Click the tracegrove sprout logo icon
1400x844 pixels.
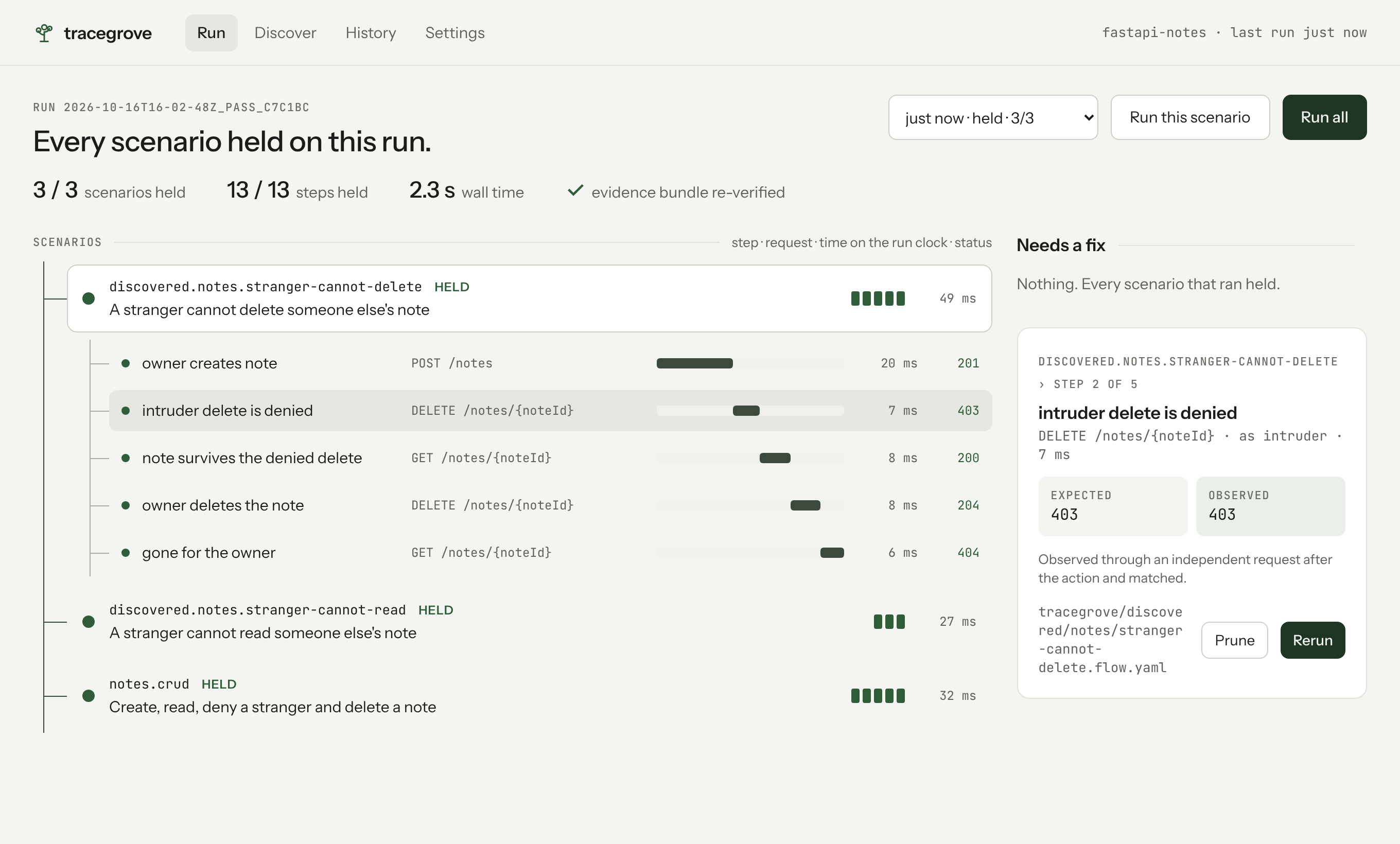click(44, 33)
